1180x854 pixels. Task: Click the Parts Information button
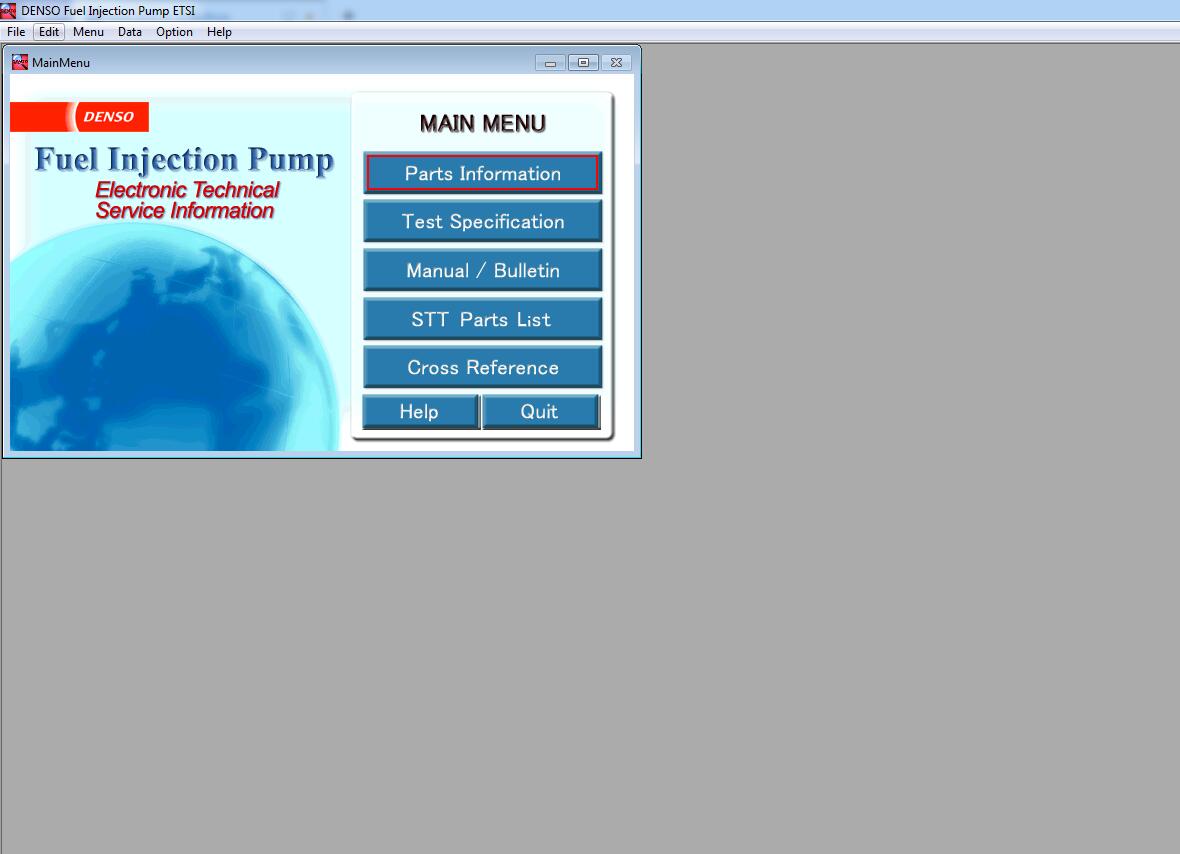pos(482,173)
